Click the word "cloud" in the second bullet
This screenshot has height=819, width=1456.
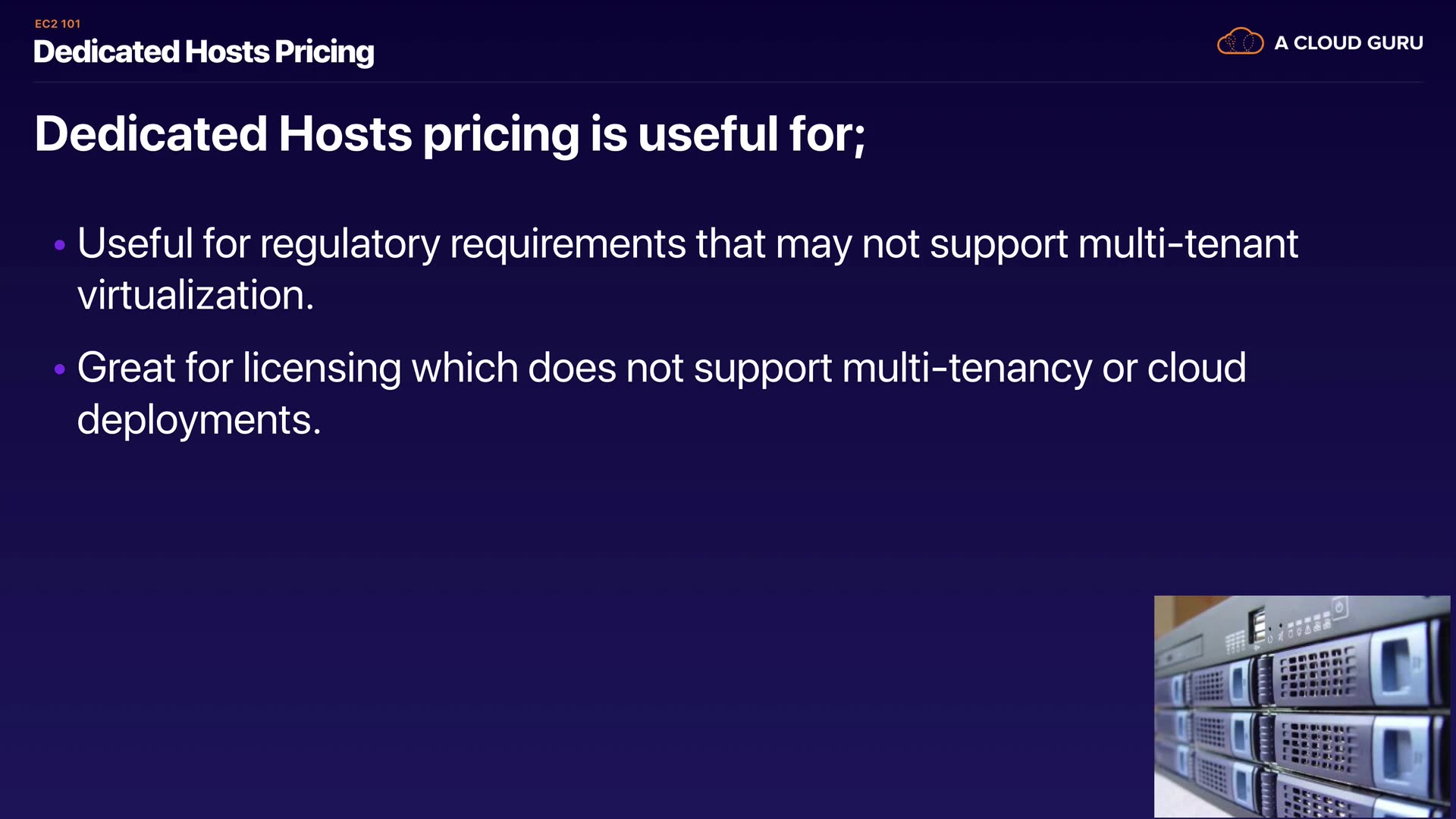(x=1196, y=369)
